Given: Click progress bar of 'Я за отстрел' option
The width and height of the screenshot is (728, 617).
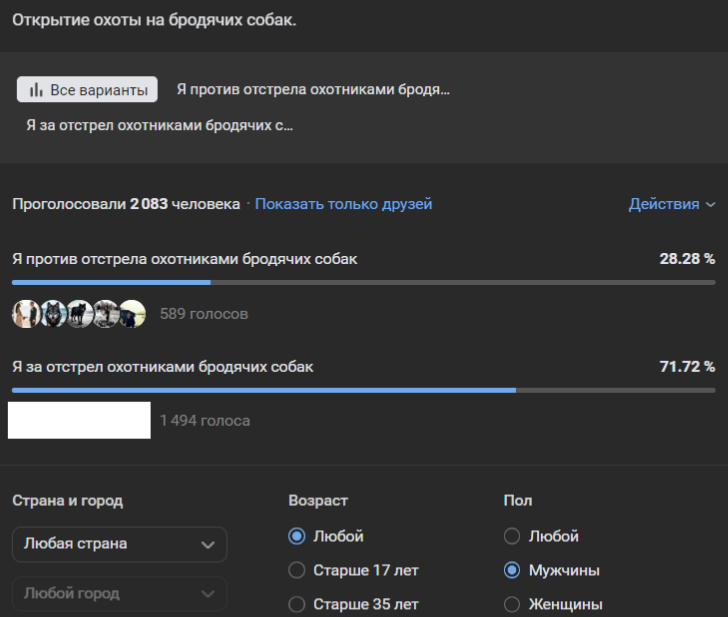Looking at the screenshot, I should pyautogui.click(x=364, y=390).
